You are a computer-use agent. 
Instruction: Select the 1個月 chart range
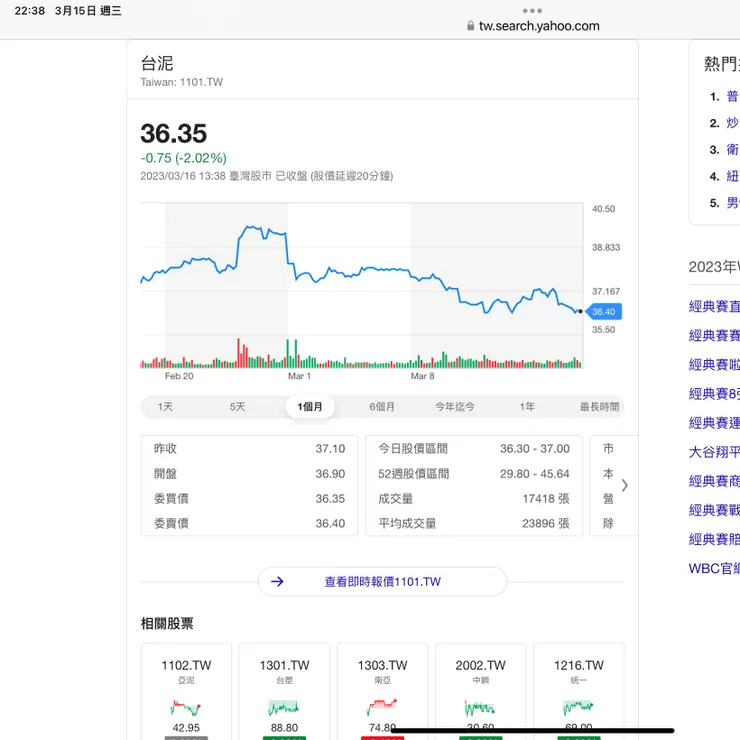[310, 407]
